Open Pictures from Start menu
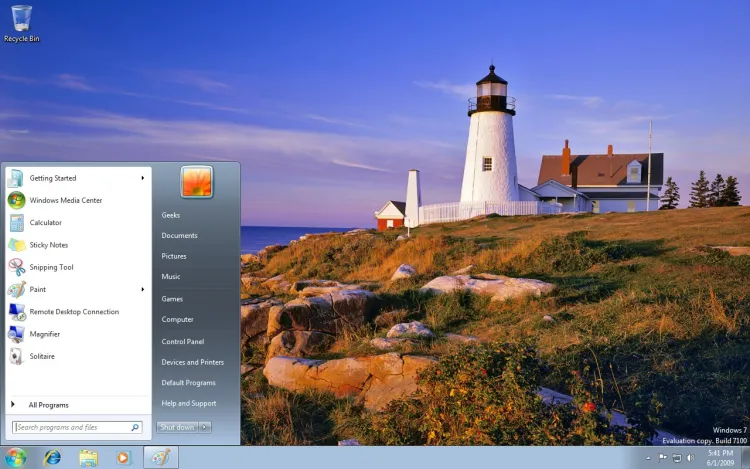 click(174, 256)
